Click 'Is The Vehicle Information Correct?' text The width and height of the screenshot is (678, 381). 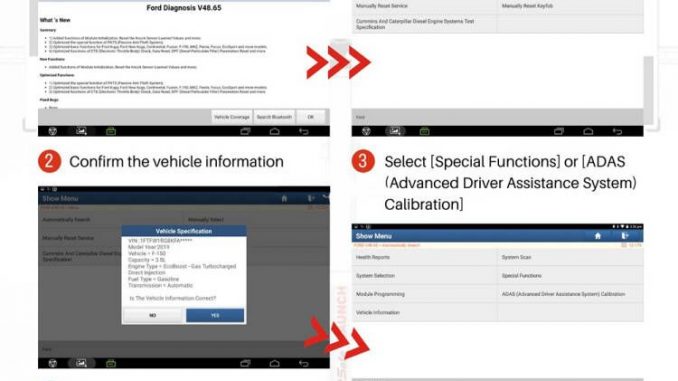[x=173, y=298]
